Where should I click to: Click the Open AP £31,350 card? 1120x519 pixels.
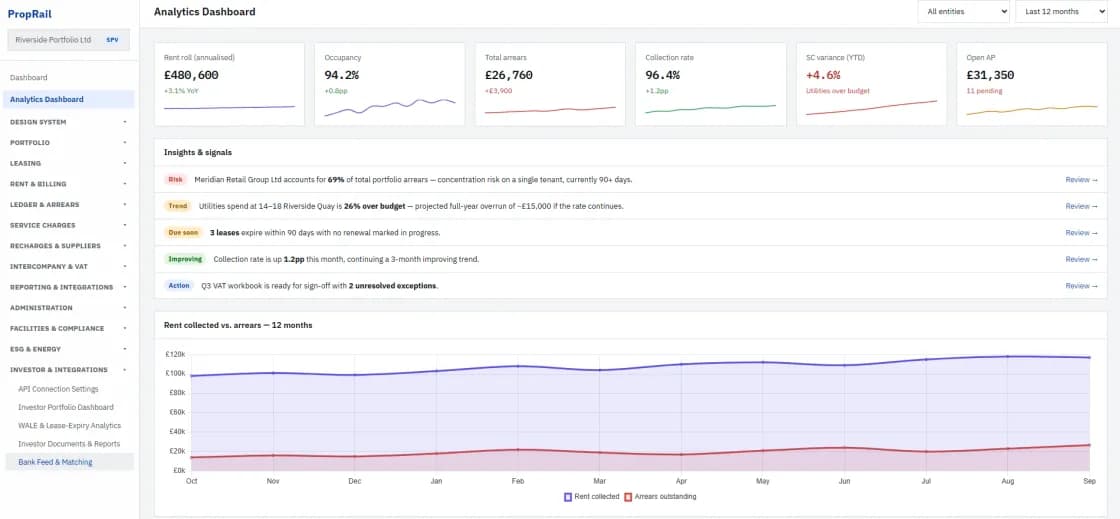(x=1032, y=84)
